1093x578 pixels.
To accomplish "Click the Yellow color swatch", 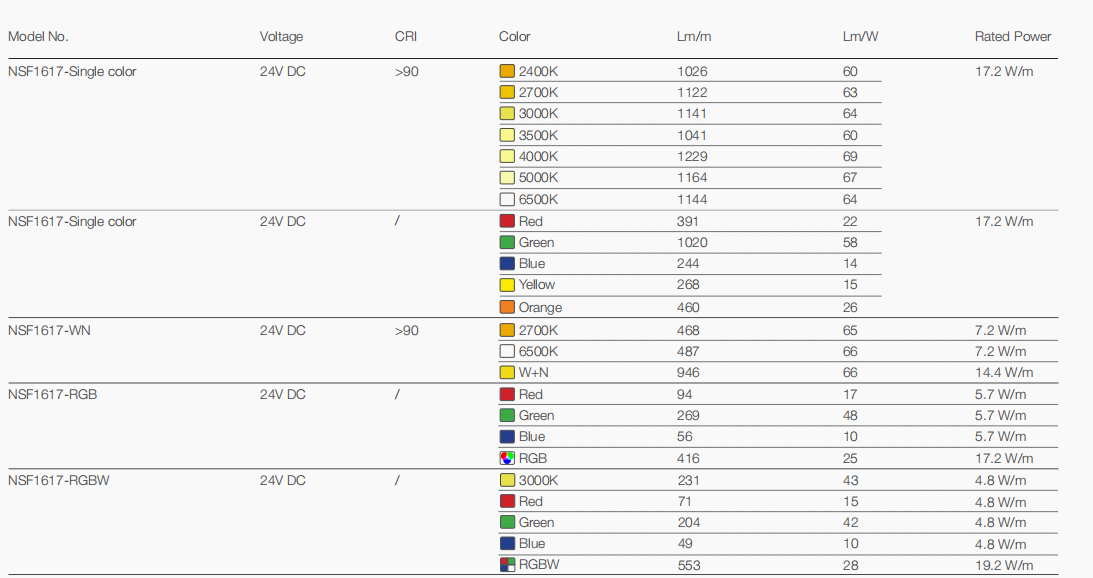I will click(x=507, y=285).
